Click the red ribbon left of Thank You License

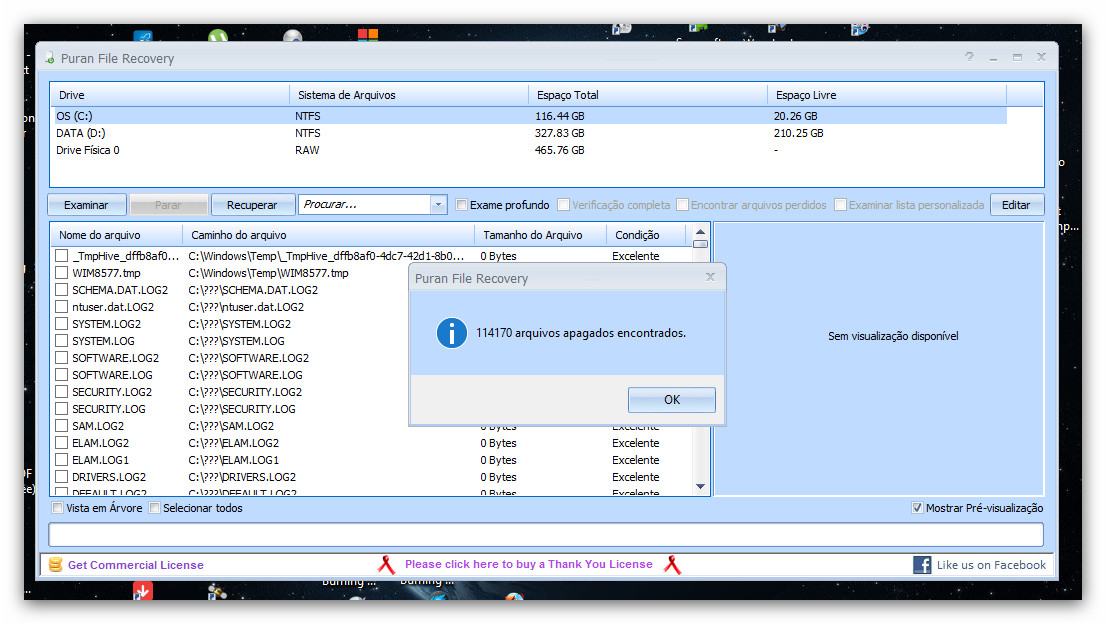(x=387, y=565)
